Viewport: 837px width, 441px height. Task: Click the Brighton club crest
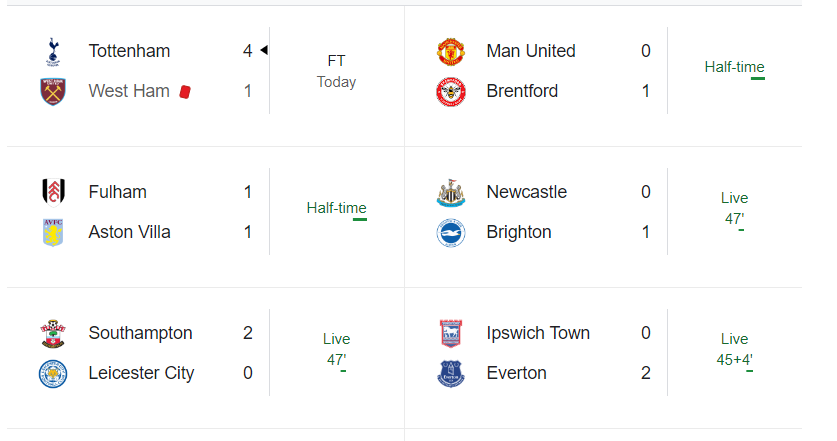point(450,233)
